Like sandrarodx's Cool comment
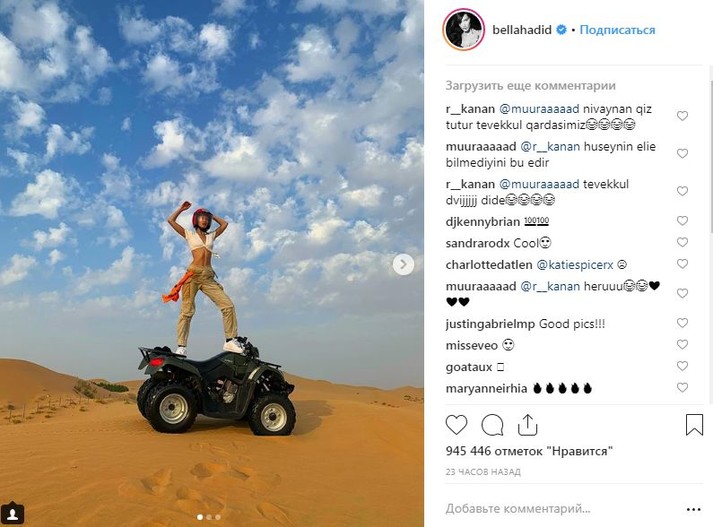Screen dimensions: 713x527 [682, 242]
